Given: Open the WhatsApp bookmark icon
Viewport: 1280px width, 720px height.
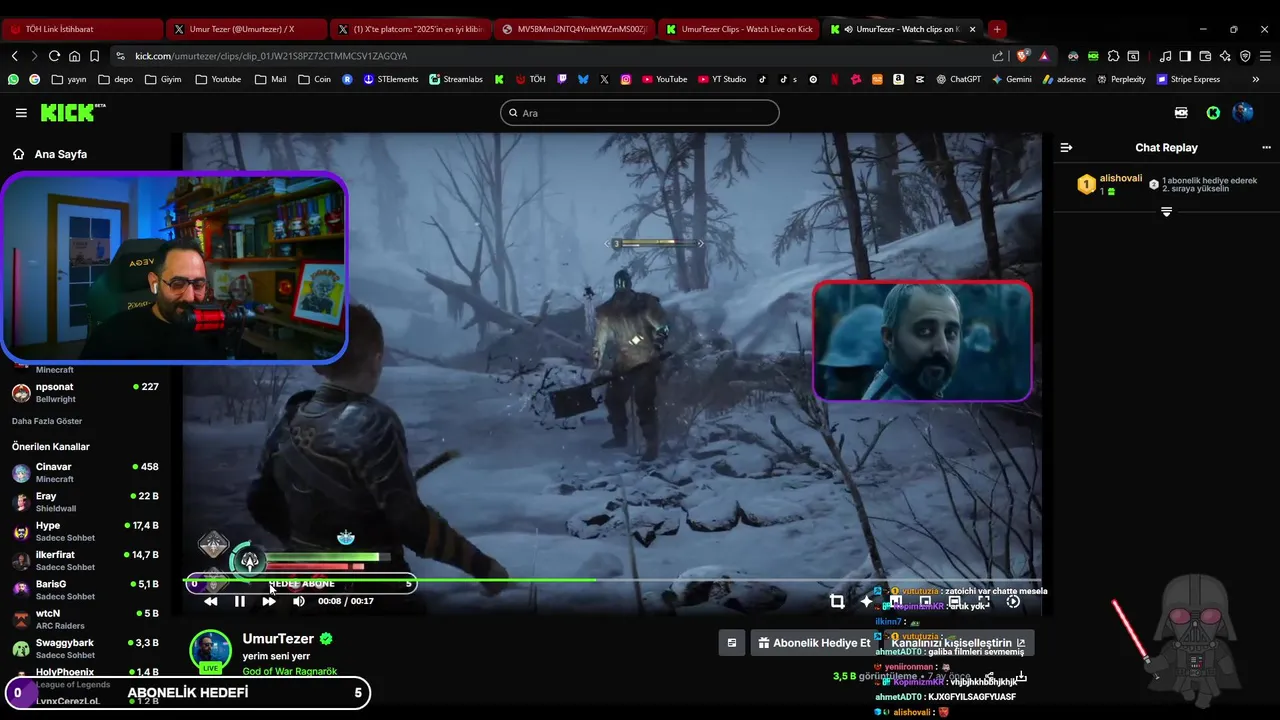Looking at the screenshot, I should coord(13,79).
